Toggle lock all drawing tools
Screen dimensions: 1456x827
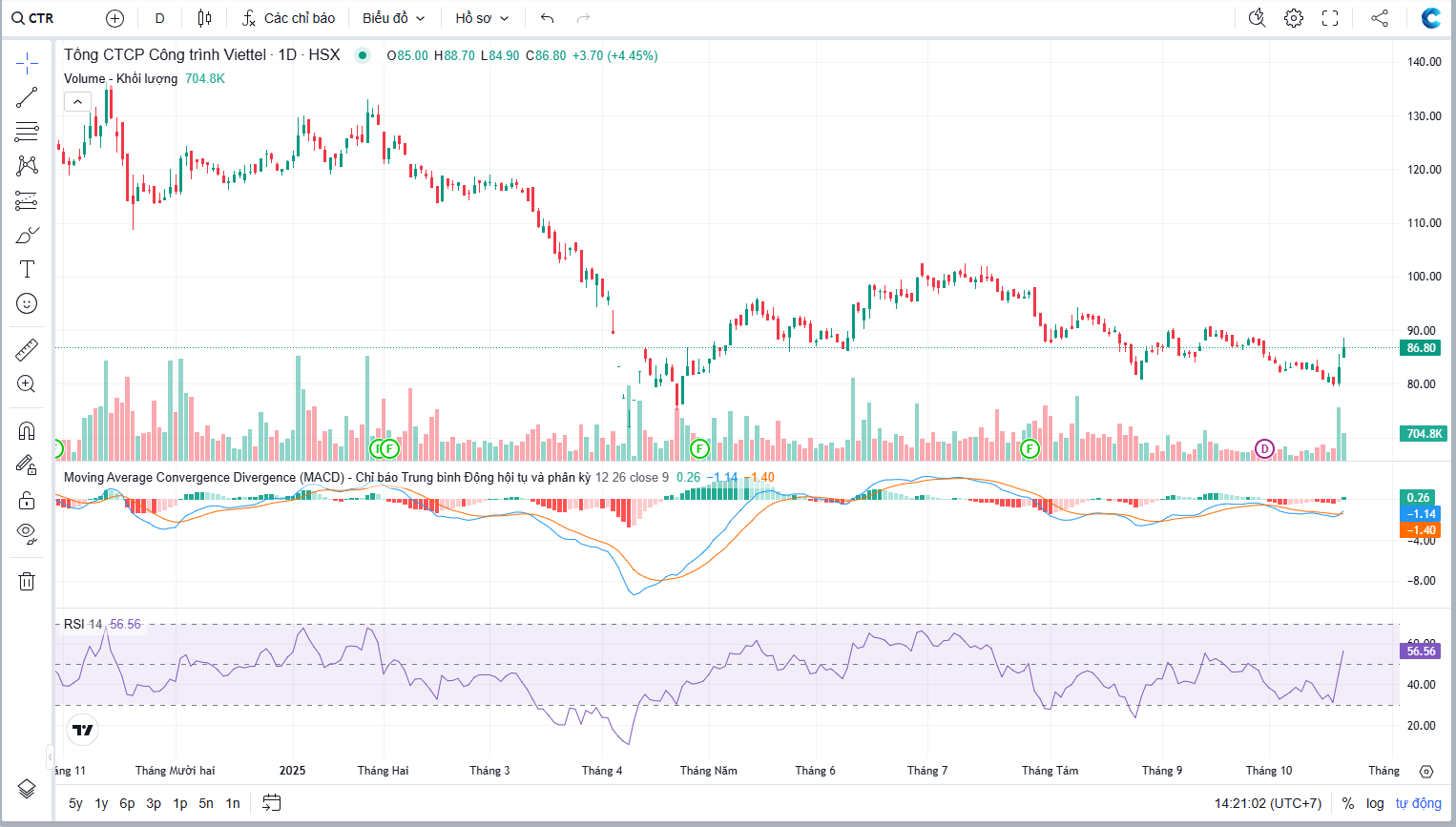pos(27,500)
